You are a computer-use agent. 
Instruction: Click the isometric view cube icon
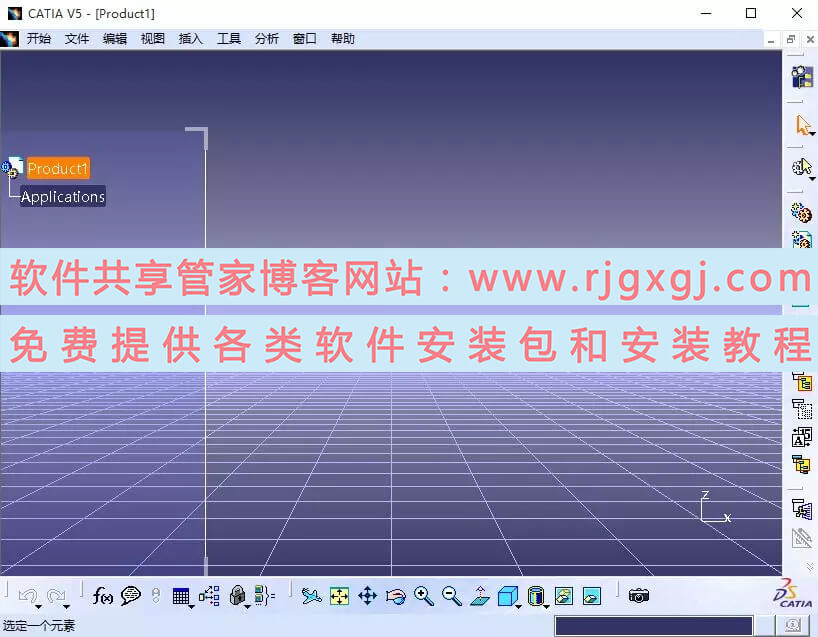507,596
